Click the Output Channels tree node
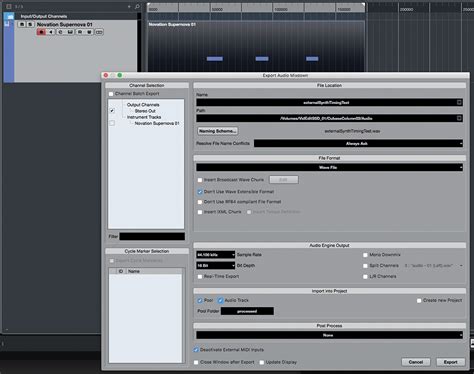The height and width of the screenshot is (374, 474). 143,105
